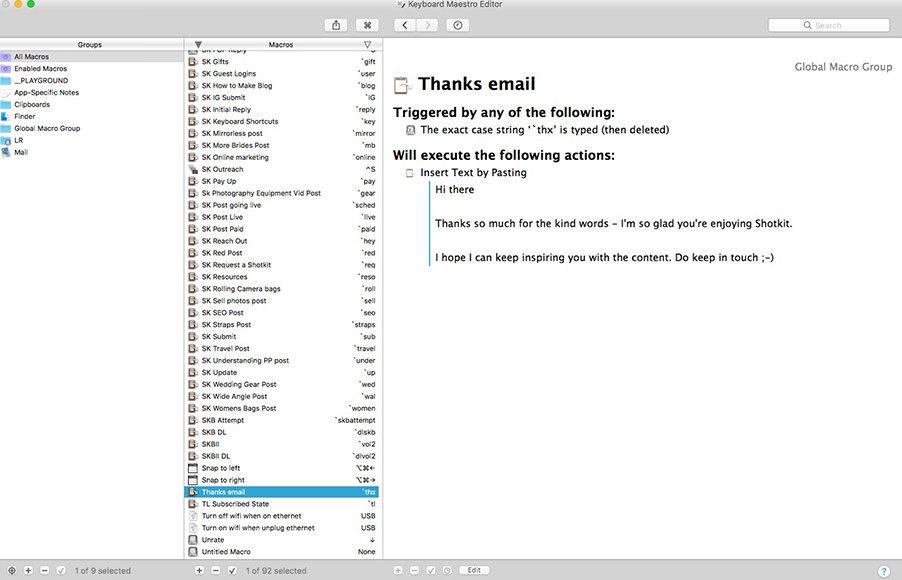Select Turn on wifi when unplug ethernet macro

[x=282, y=528]
